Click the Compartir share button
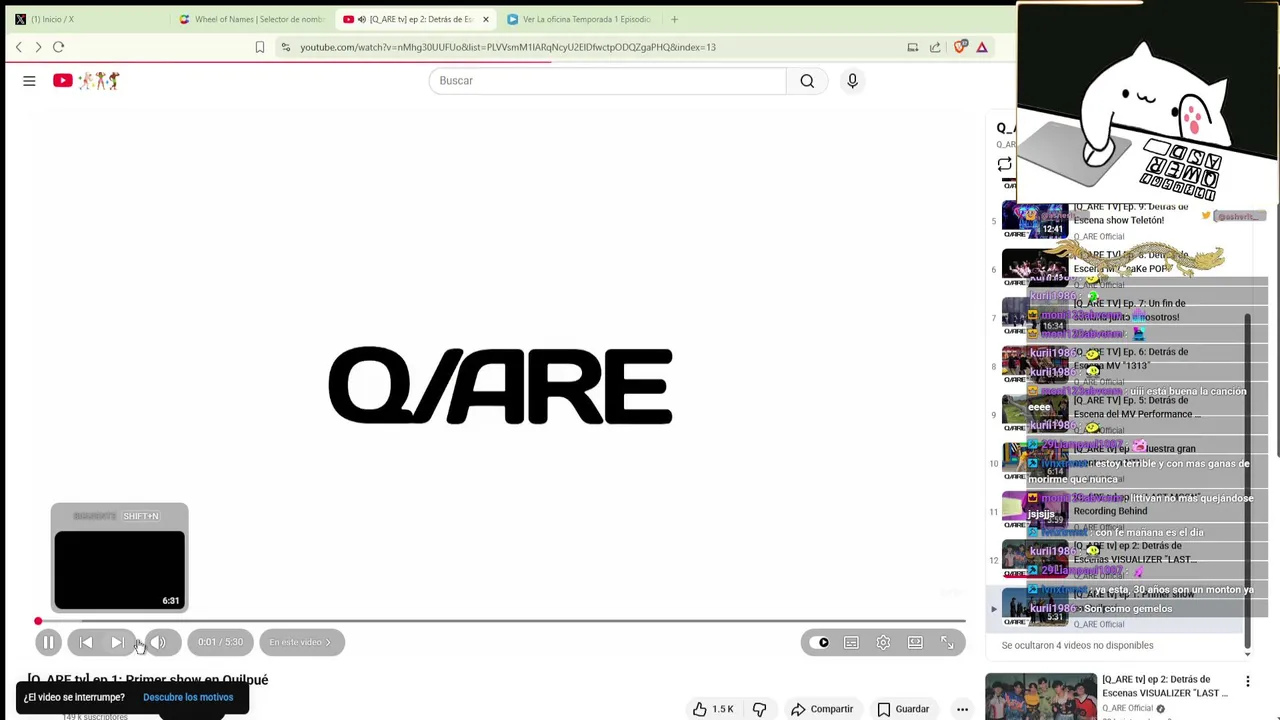Screen dimensions: 1280x720 (821, 709)
